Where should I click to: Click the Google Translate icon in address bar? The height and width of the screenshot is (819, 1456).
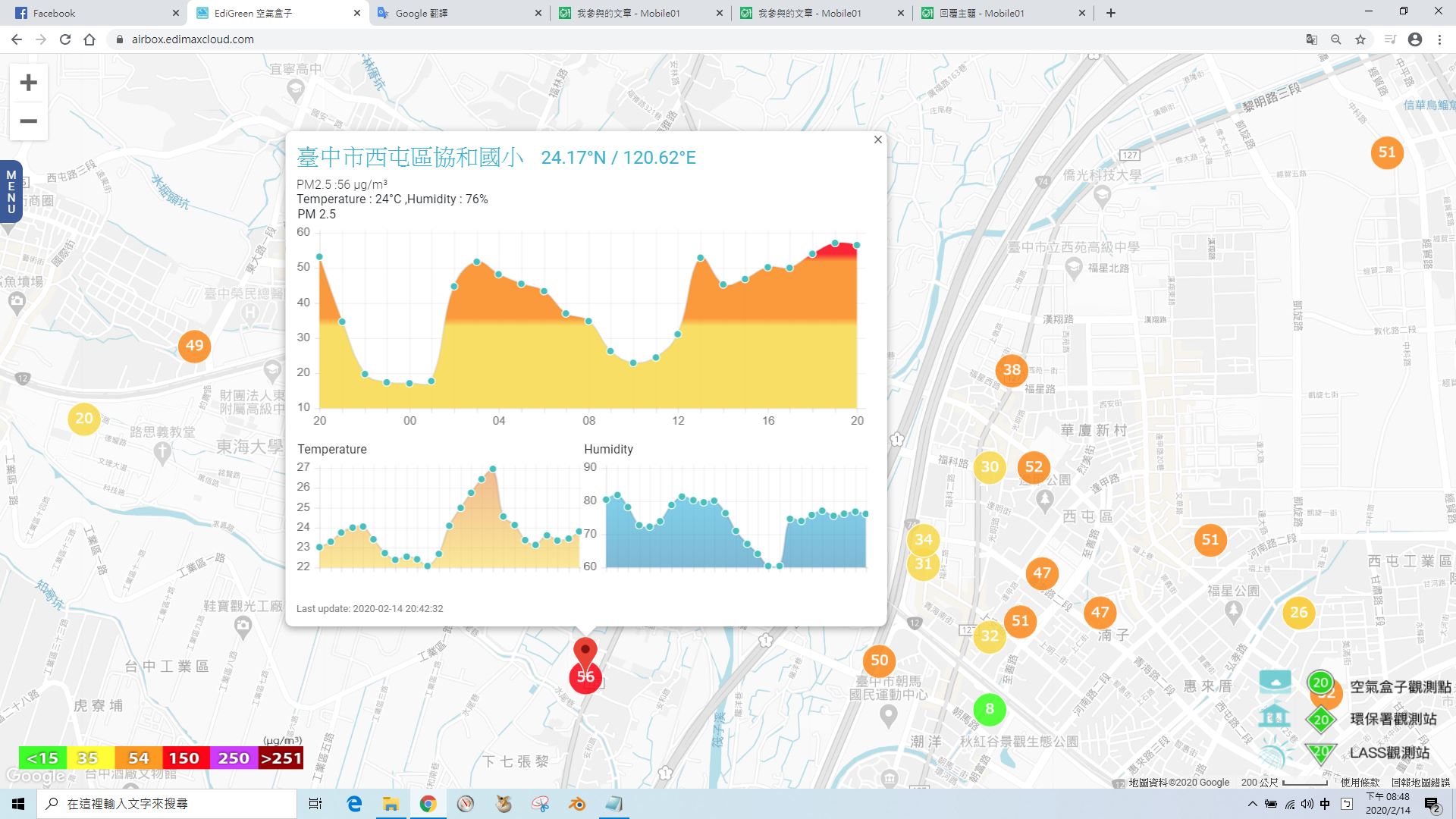click(1311, 39)
